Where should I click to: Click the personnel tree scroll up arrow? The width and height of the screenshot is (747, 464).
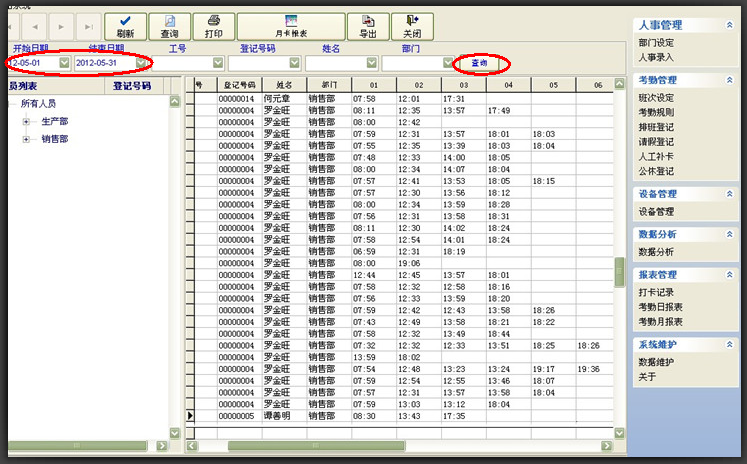click(x=175, y=101)
